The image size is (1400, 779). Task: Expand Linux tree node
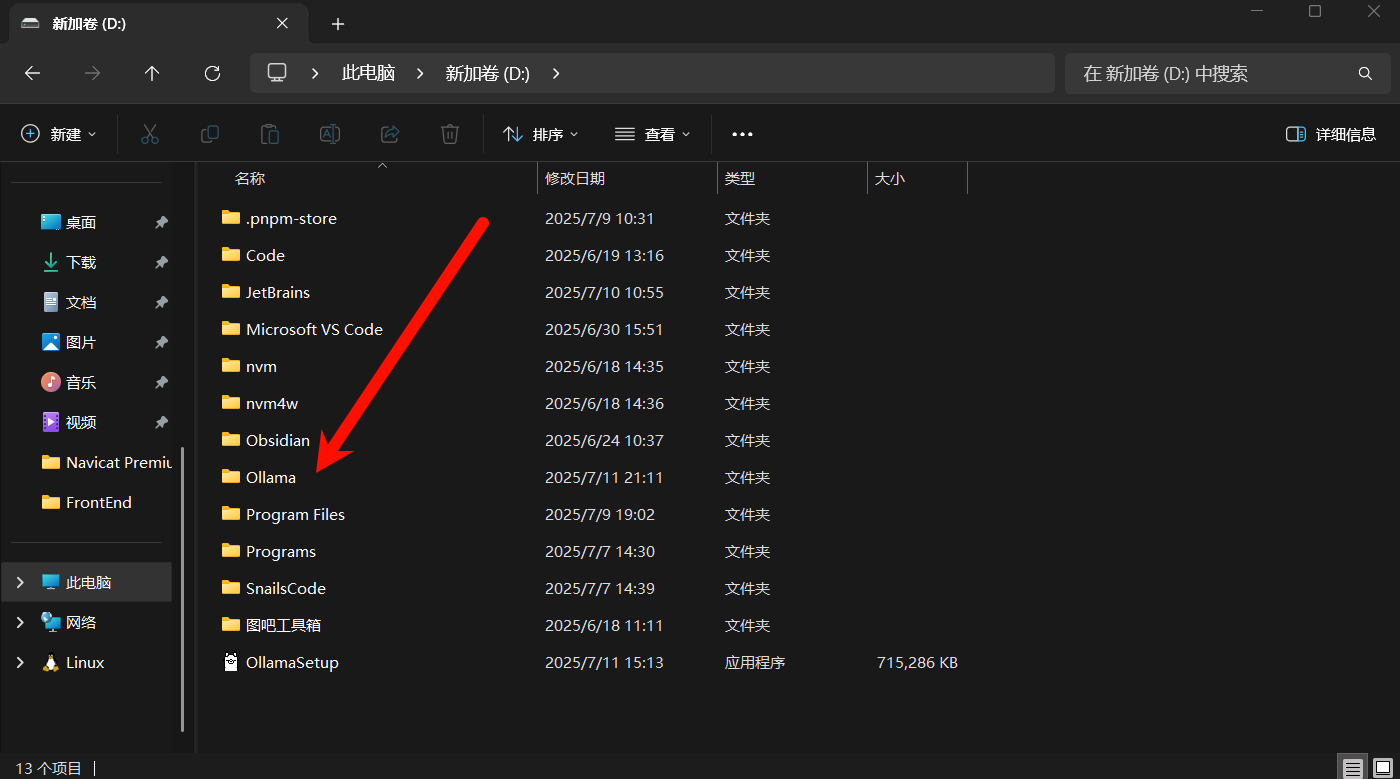click(20, 662)
